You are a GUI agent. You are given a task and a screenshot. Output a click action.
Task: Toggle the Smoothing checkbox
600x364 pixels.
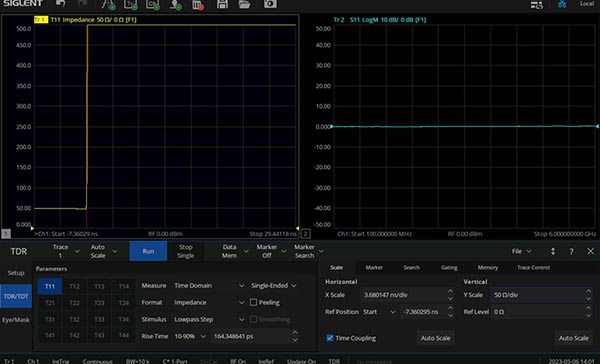tap(253, 319)
